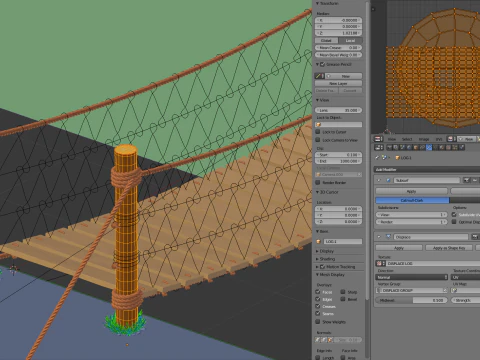Enable Lock Camera to View checkbox
The height and width of the screenshot is (360, 480).
coord(318,140)
